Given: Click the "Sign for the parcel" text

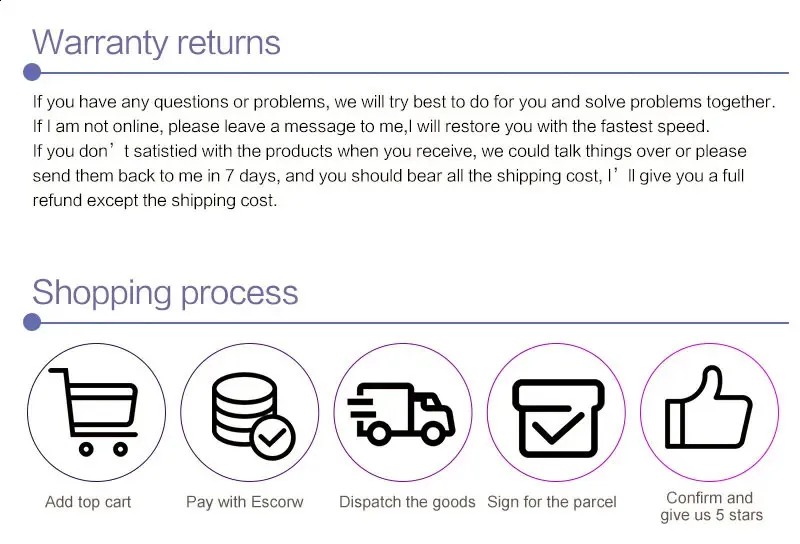Looking at the screenshot, I should (552, 502).
